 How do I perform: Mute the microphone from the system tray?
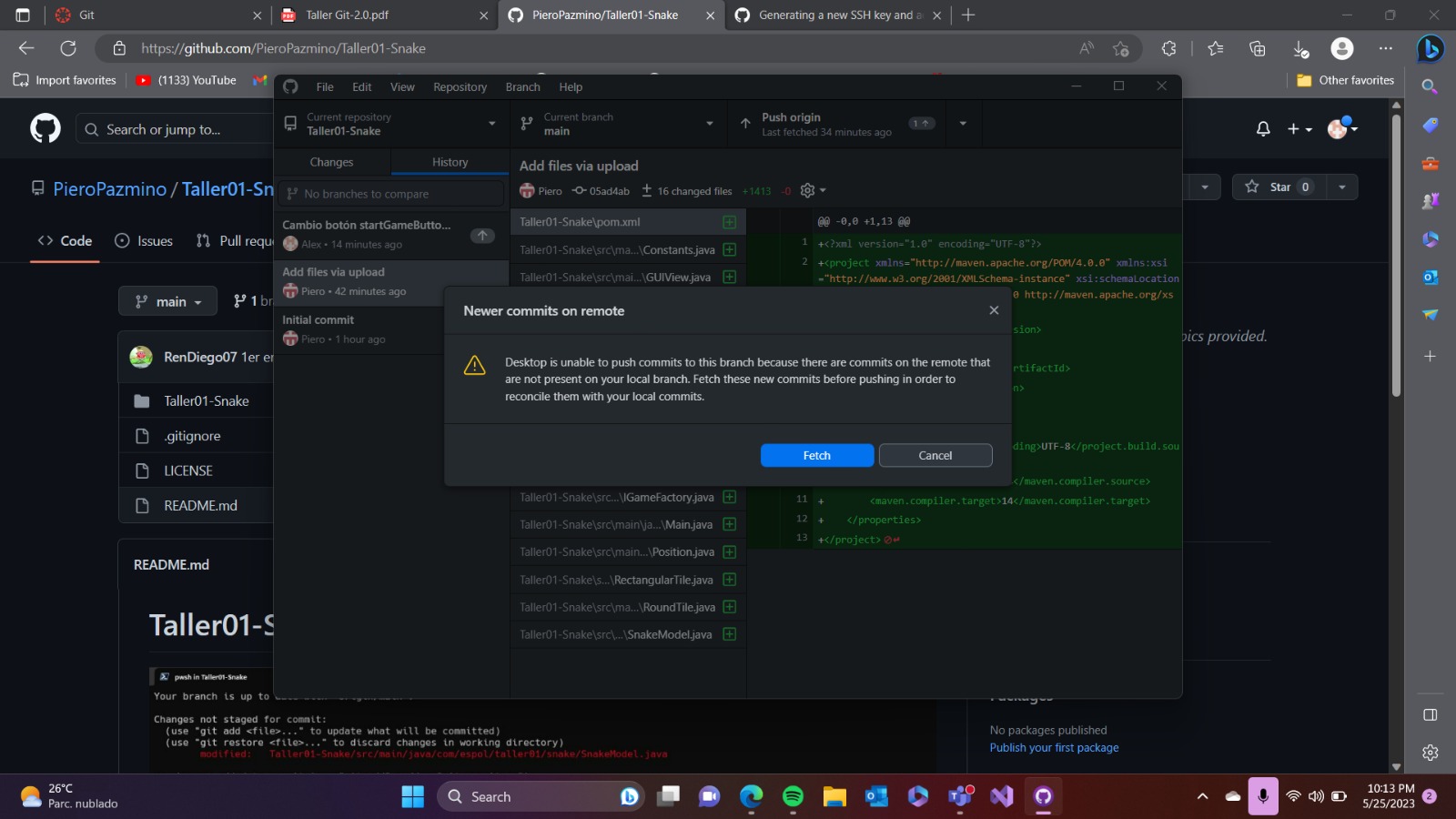point(1263,796)
